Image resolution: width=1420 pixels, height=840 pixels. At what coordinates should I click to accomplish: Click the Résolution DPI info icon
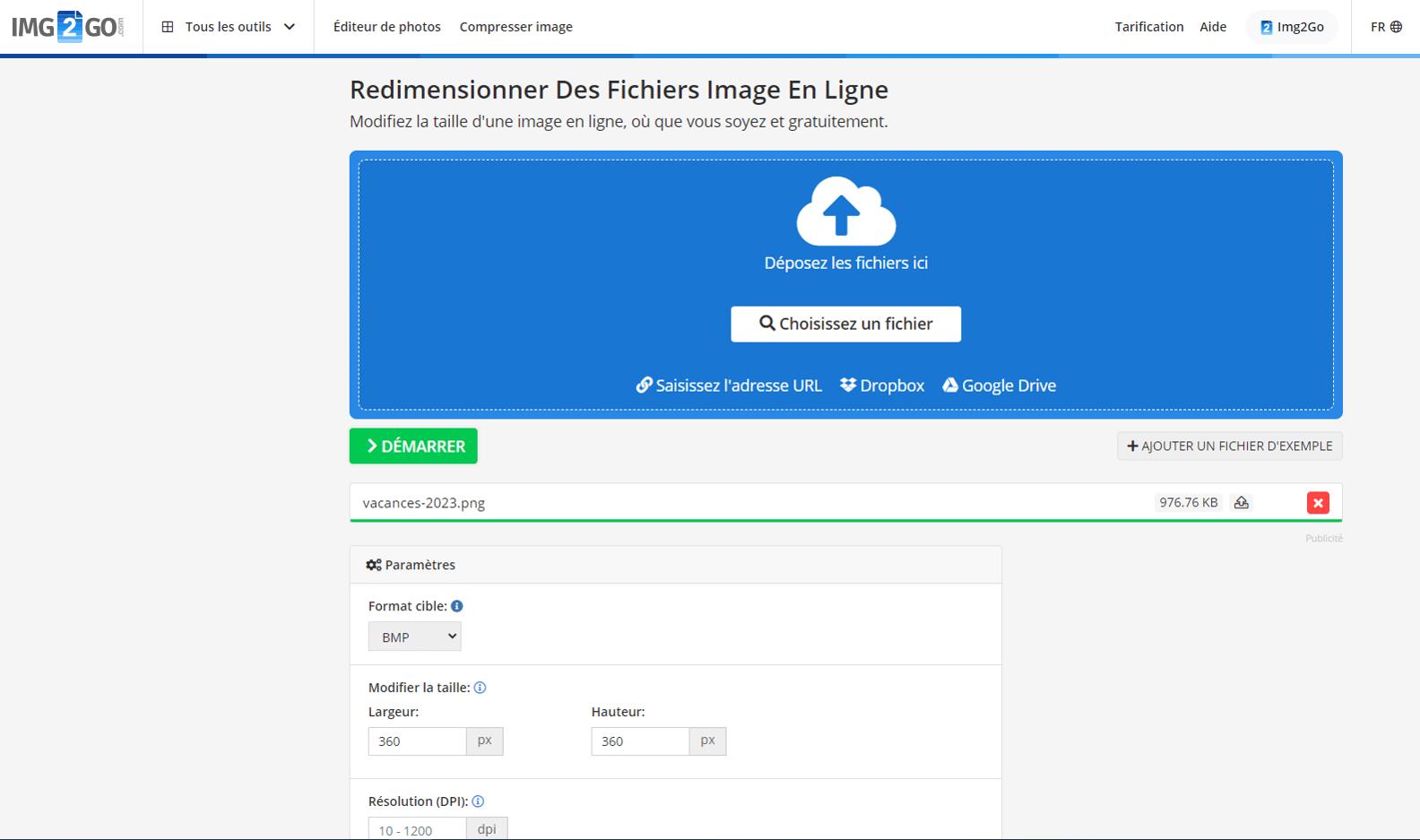(x=478, y=801)
